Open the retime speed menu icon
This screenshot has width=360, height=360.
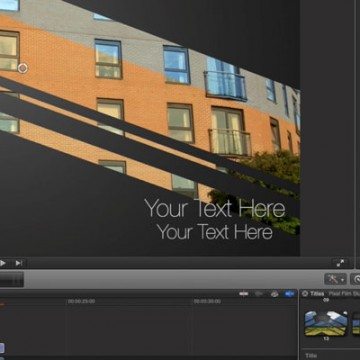pyautogui.click(x=356, y=279)
